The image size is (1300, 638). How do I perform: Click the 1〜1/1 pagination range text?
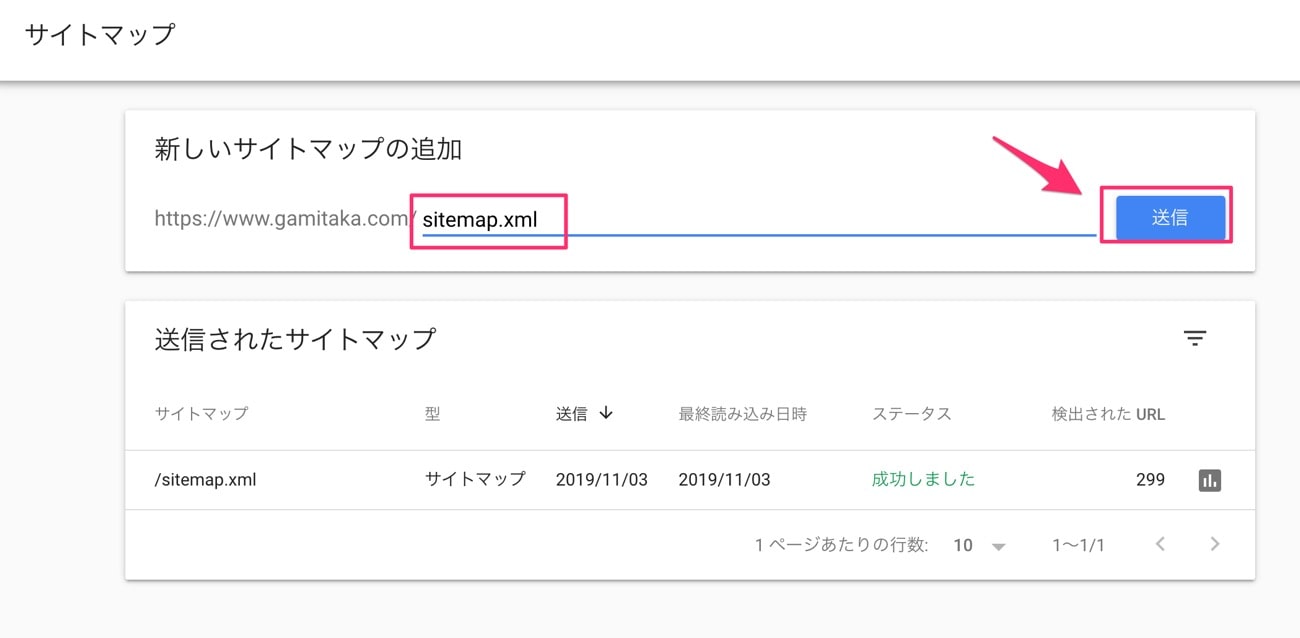coord(1078,545)
